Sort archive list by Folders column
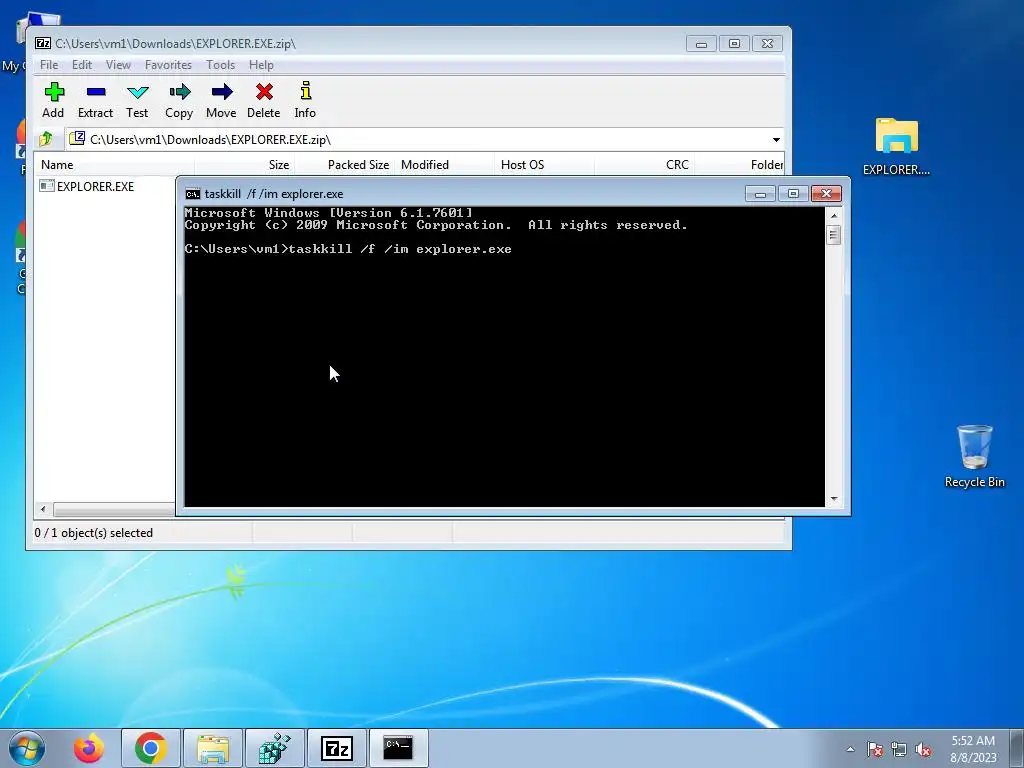The image size is (1024, 768). point(740,165)
